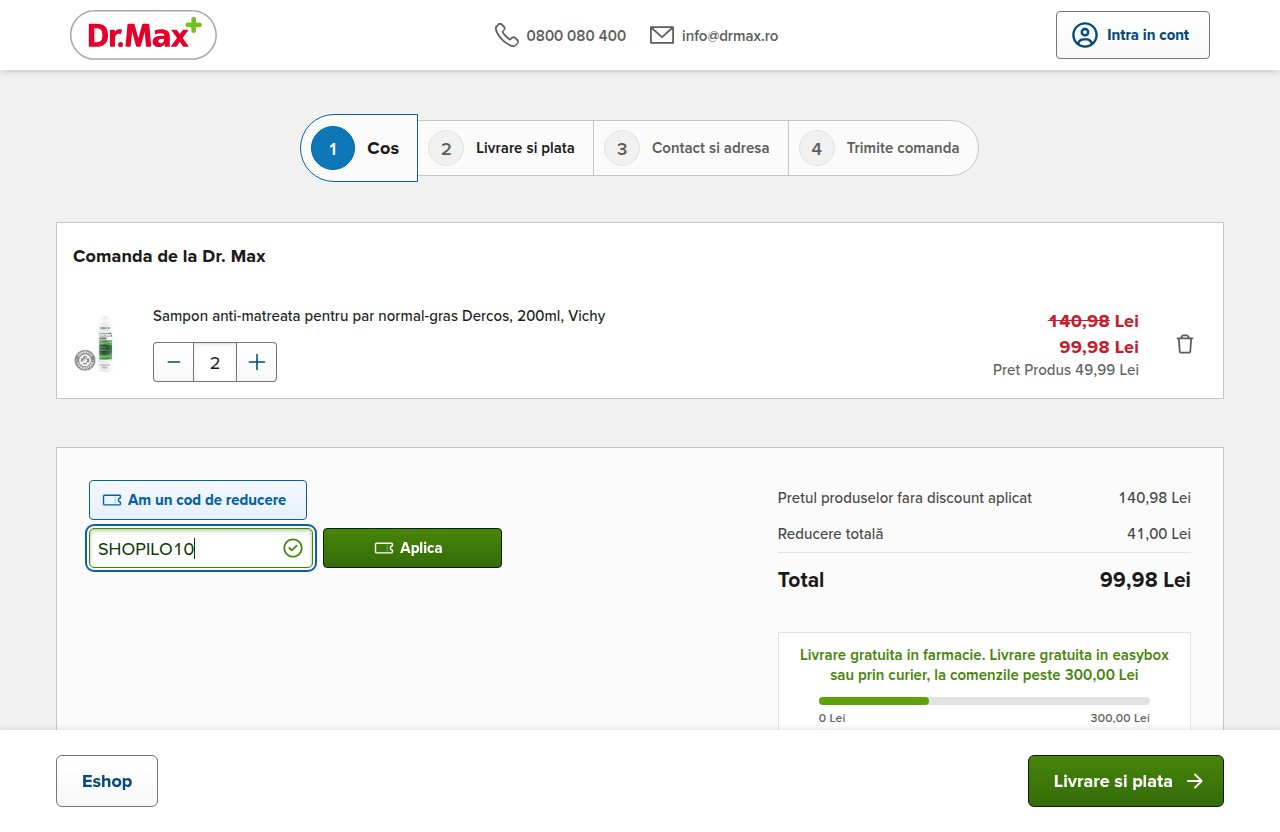Click the Dr.Max logo

pyautogui.click(x=143, y=35)
